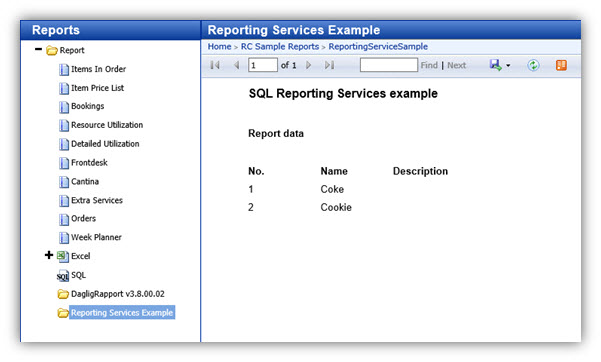The image size is (601, 362).
Task: Collapse the Report folder tree node
Action: coord(38,49)
